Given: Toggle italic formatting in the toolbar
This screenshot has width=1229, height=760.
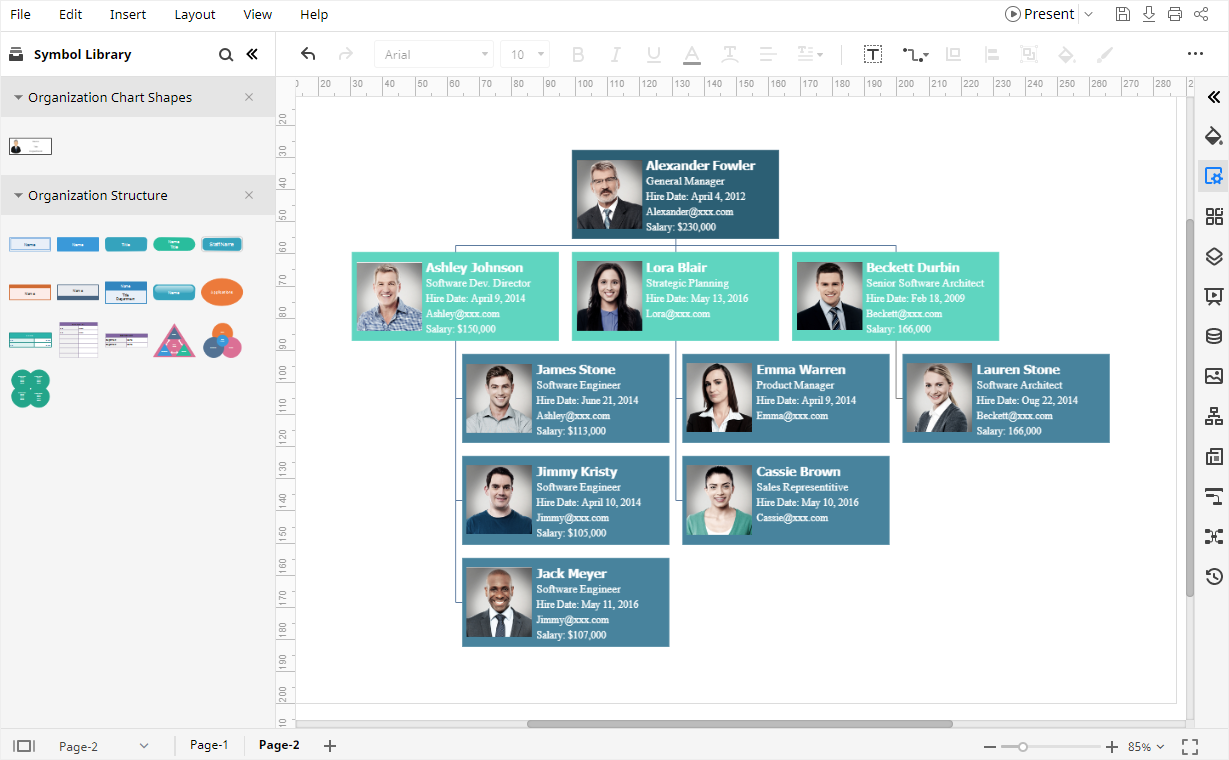Looking at the screenshot, I should (x=615, y=55).
